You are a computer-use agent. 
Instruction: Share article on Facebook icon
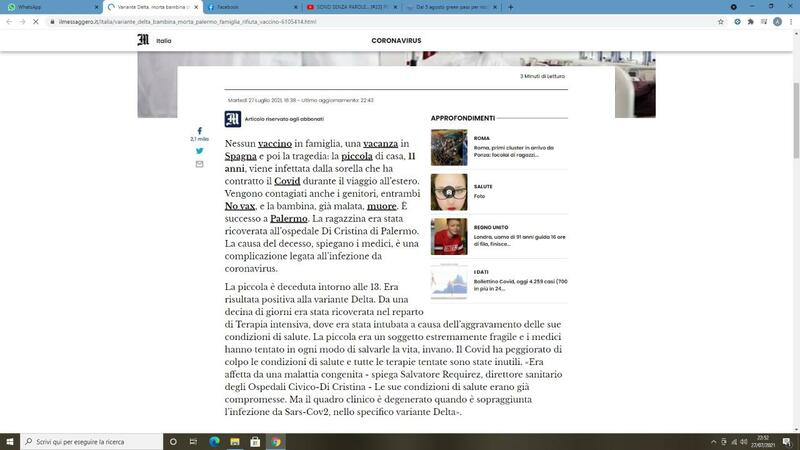199,131
